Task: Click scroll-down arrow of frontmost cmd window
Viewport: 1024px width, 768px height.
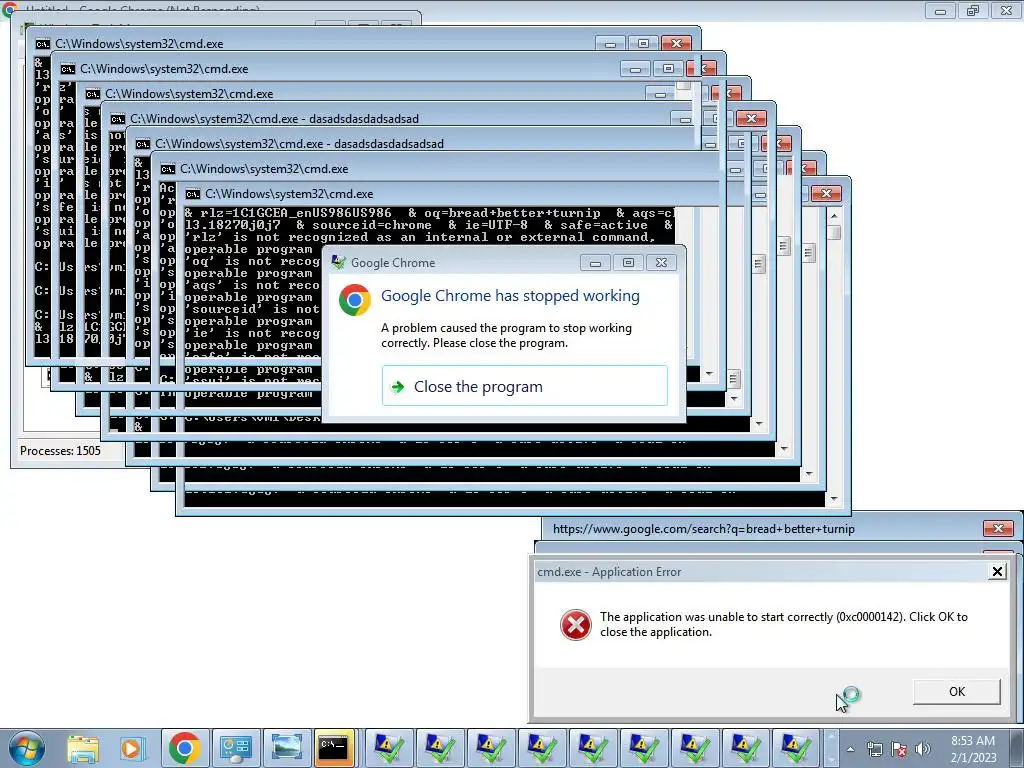Action: pos(834,499)
